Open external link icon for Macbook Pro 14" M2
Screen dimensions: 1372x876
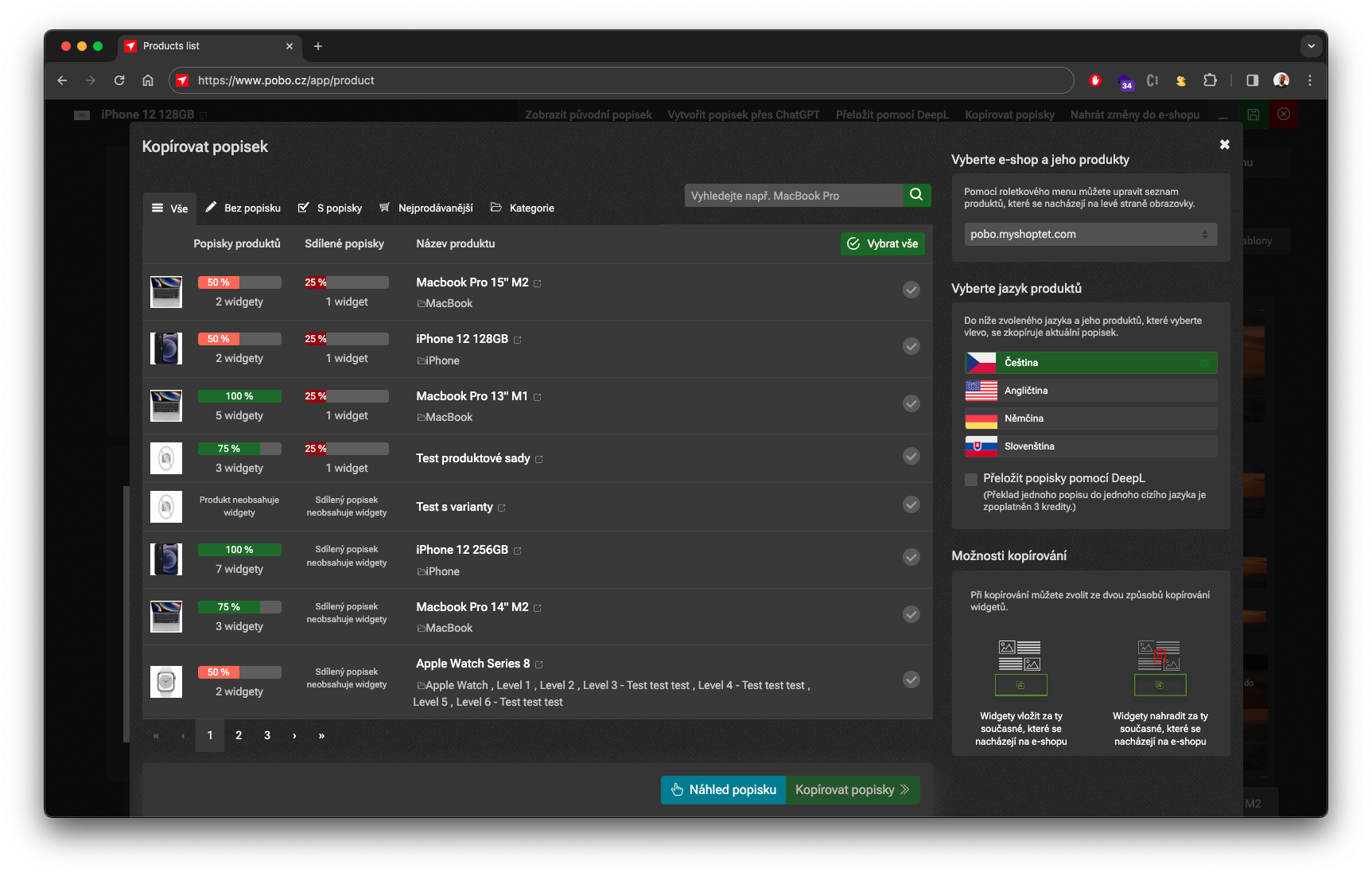point(538,608)
